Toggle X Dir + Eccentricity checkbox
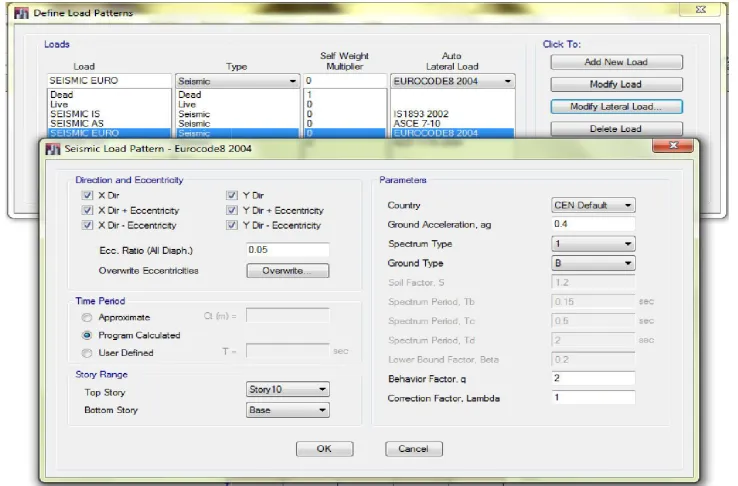 tap(87, 210)
